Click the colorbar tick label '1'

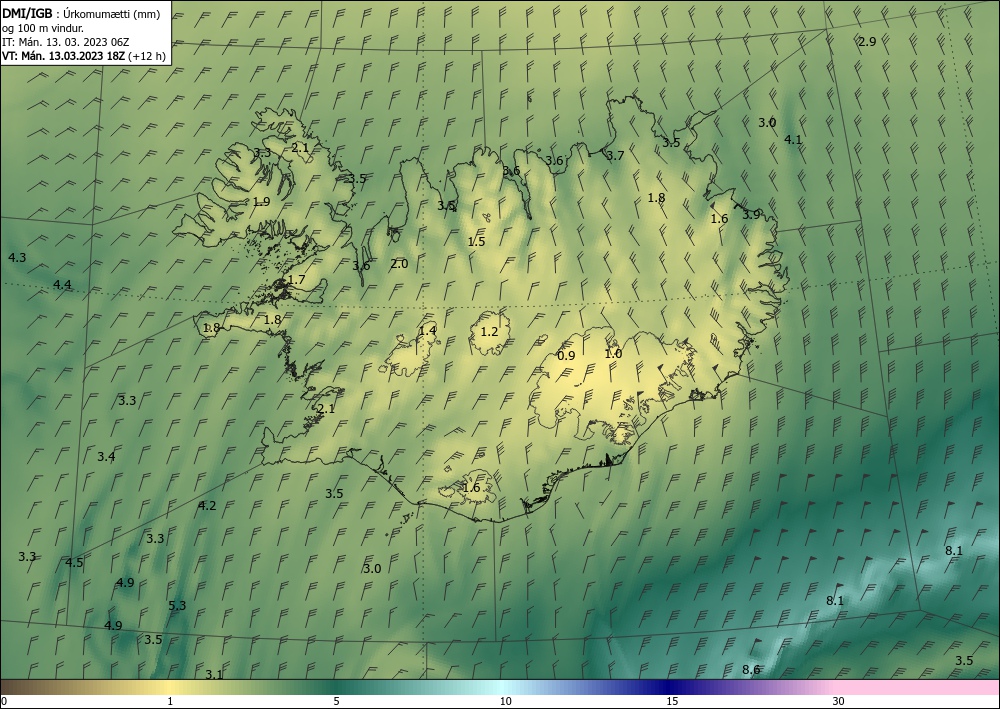tap(170, 701)
